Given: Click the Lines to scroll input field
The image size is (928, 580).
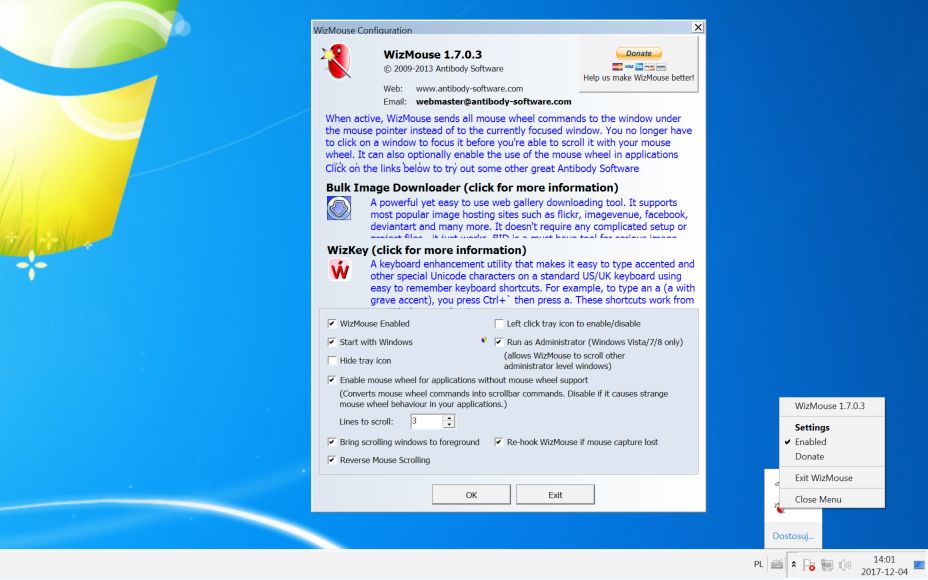Looking at the screenshot, I should [426, 421].
